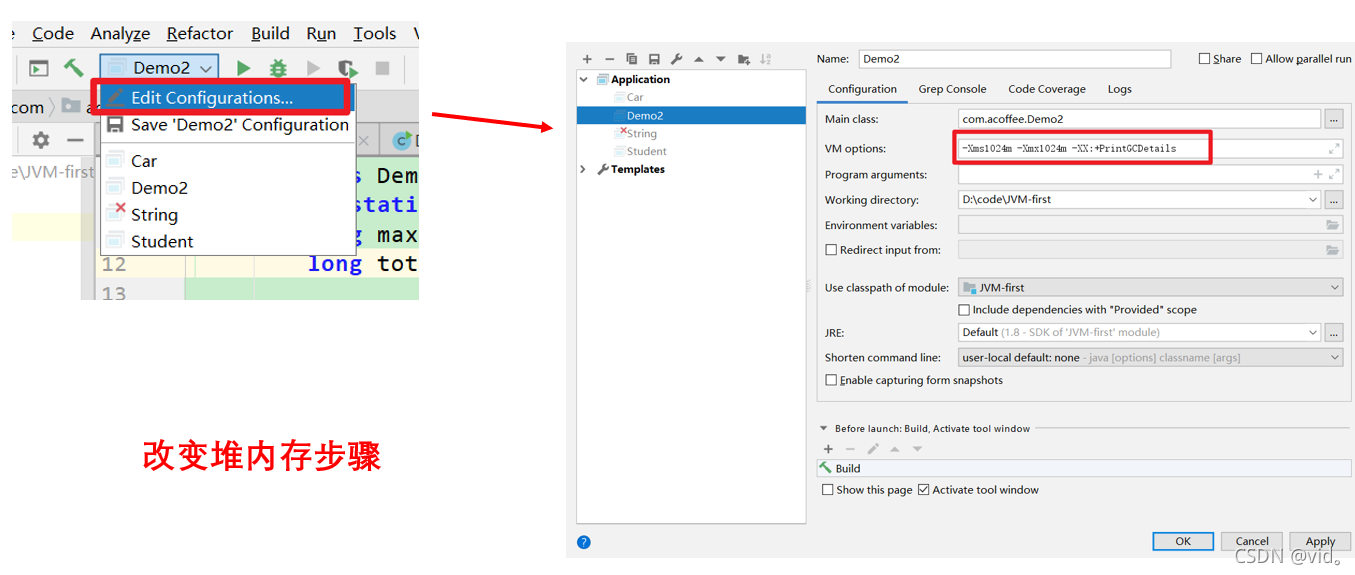This screenshot has width=1355, height=575.
Task: Check Include dependencies with Provided scope
Action: [x=965, y=310]
